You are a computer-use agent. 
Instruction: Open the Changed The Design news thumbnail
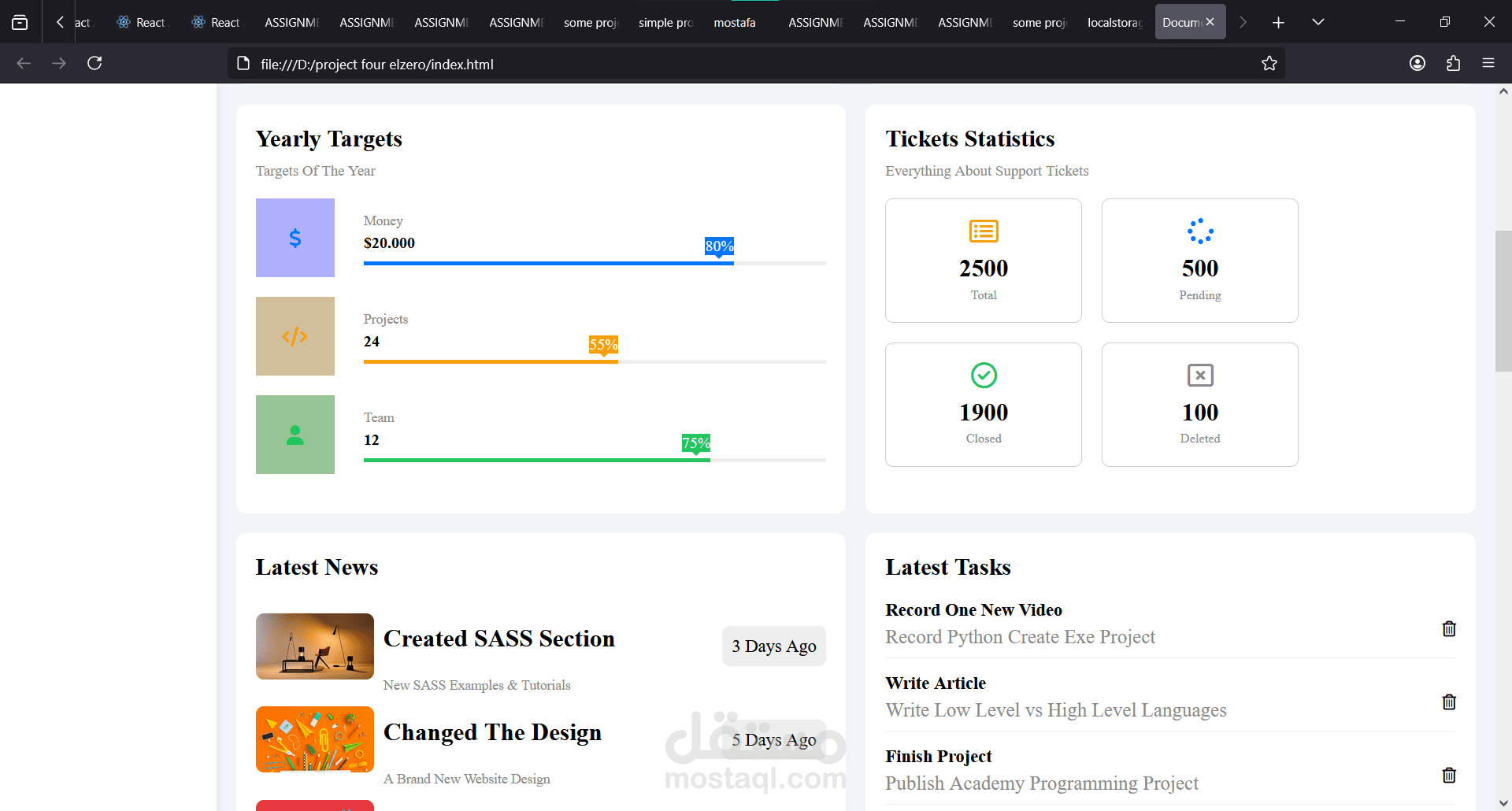point(315,739)
